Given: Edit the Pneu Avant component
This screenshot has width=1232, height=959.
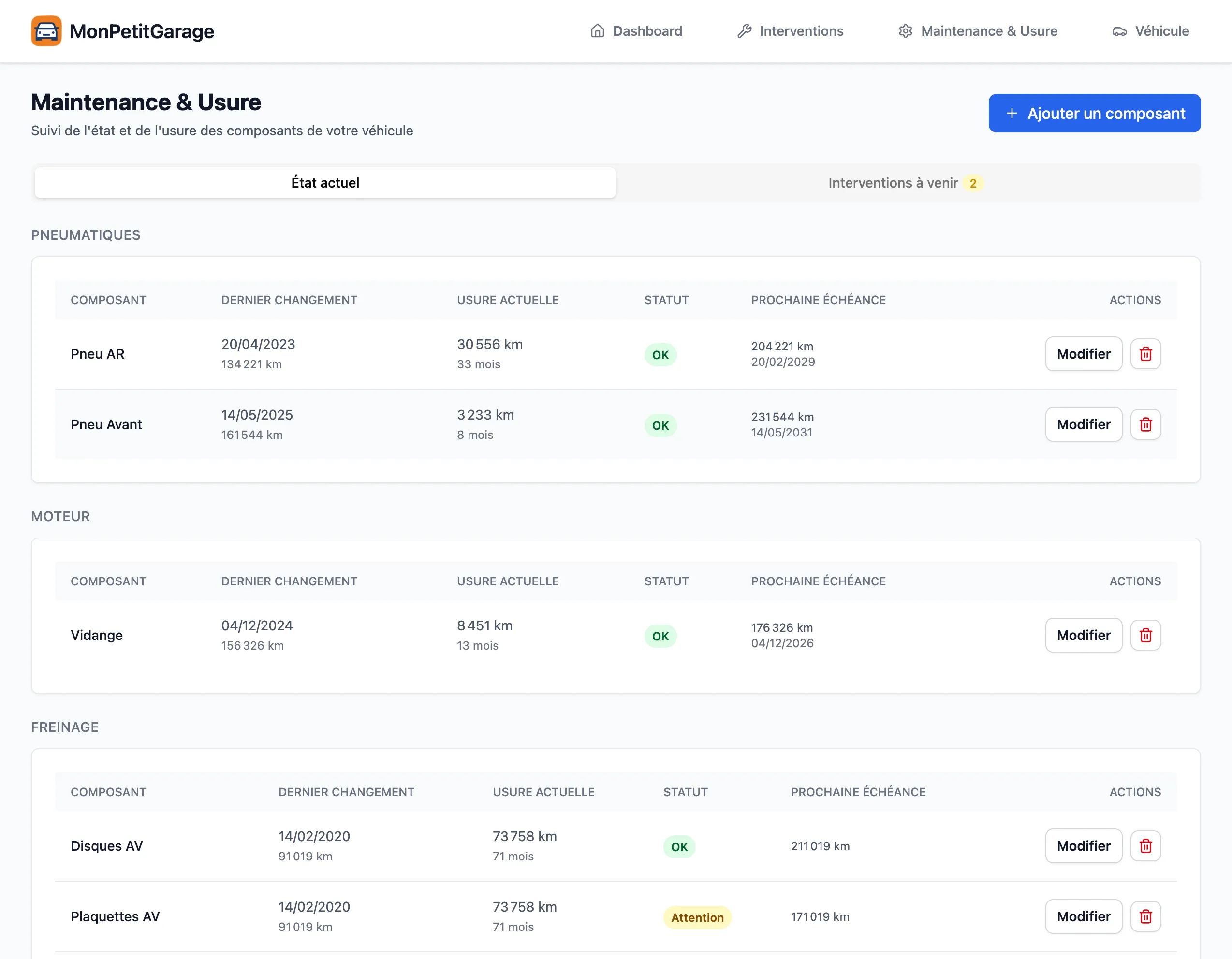Looking at the screenshot, I should (1083, 424).
